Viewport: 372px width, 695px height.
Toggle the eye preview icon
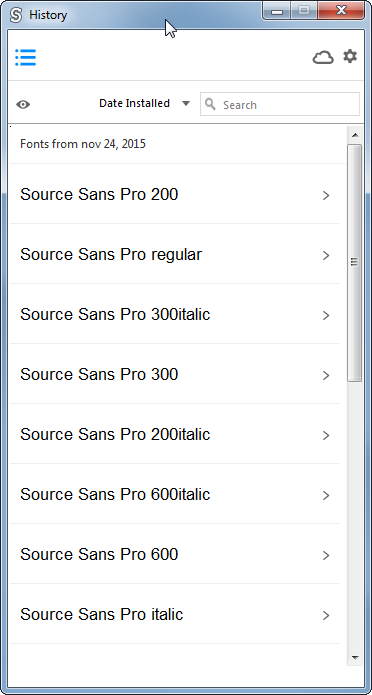coord(23,105)
